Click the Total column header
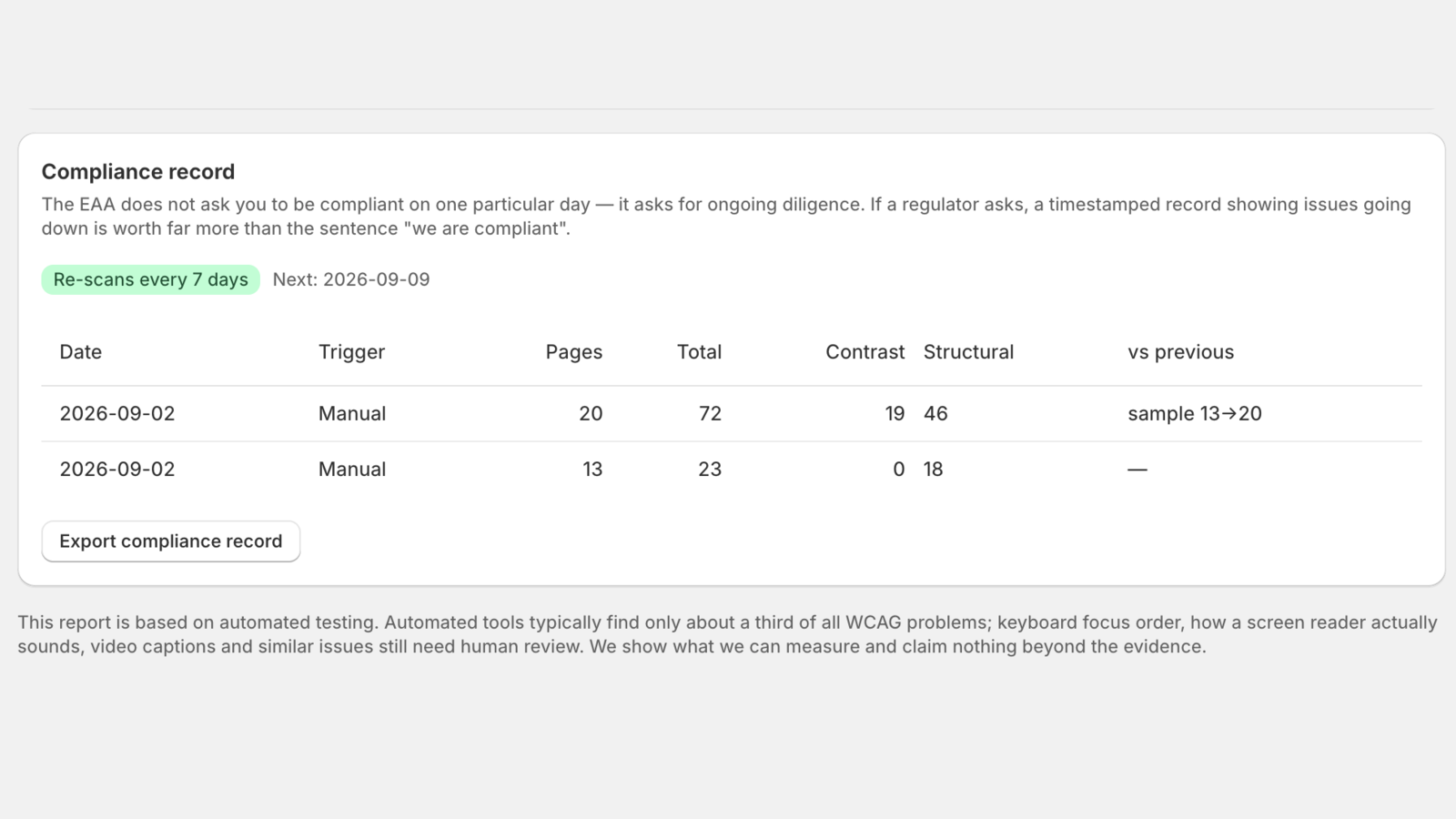Image resolution: width=1456 pixels, height=819 pixels. point(699,352)
